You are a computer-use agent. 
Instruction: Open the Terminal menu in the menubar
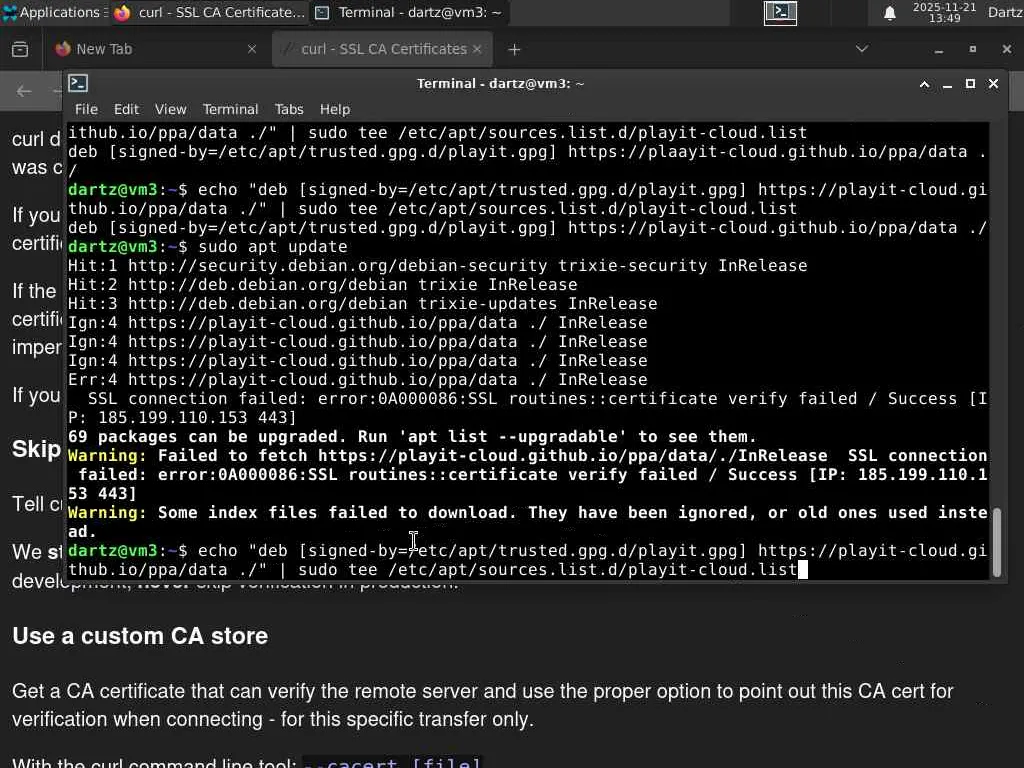click(230, 109)
